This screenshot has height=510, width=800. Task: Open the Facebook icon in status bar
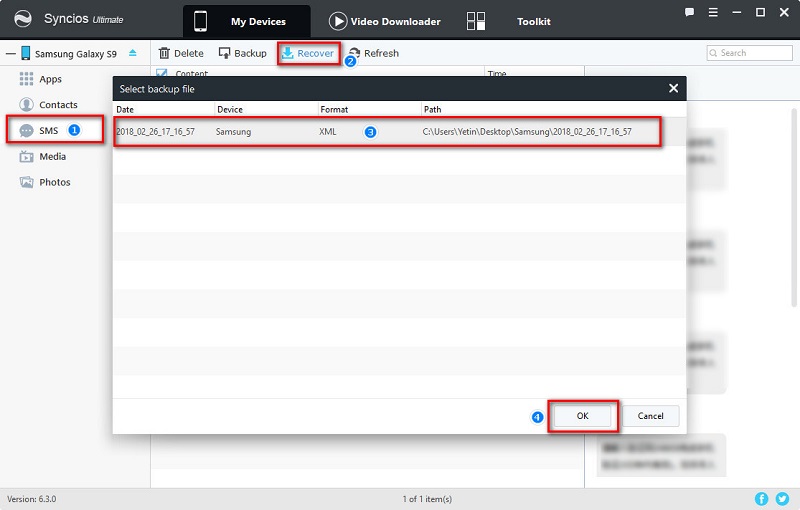tap(761, 499)
